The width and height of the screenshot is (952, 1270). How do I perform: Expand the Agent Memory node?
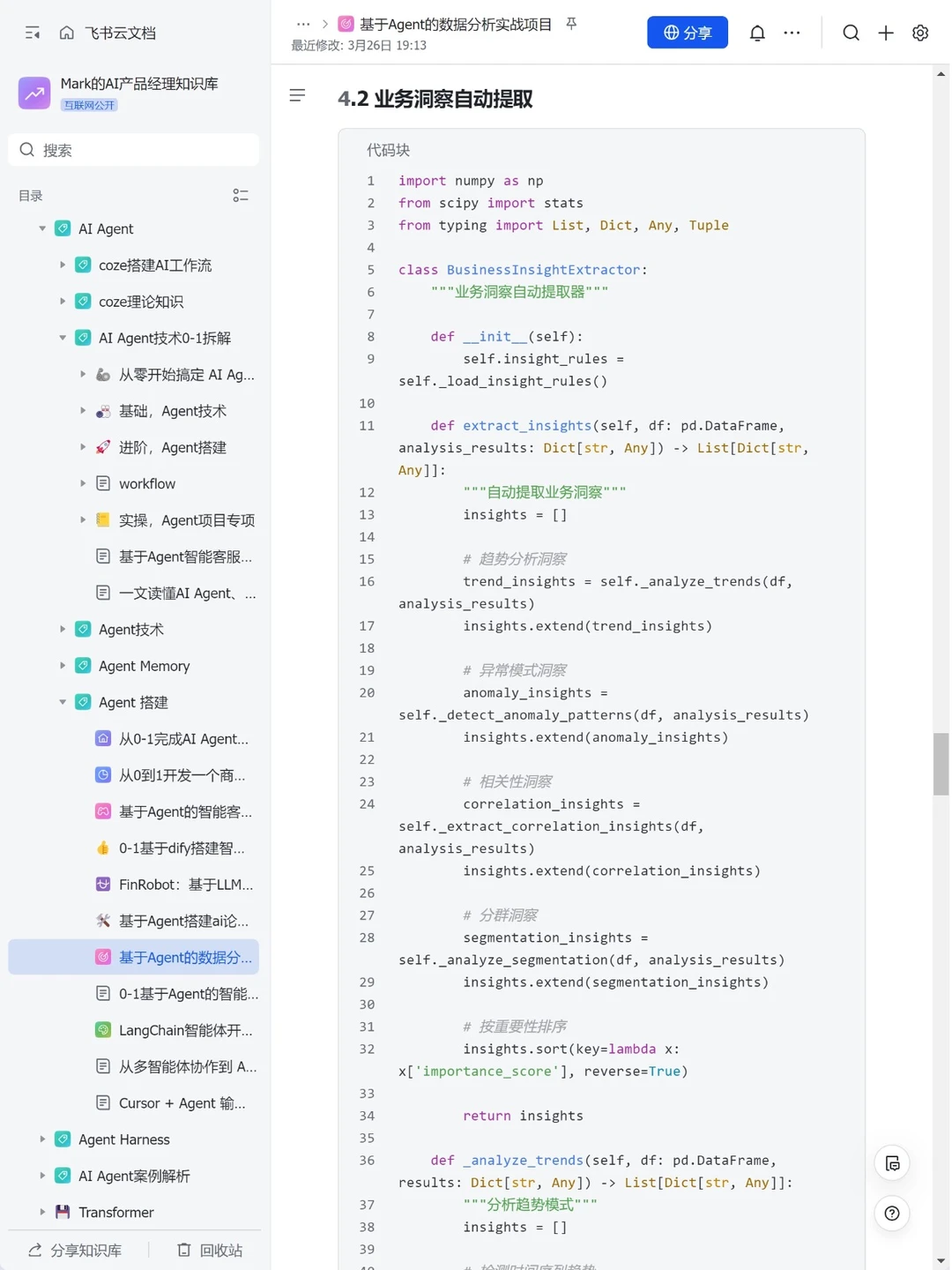click(63, 666)
